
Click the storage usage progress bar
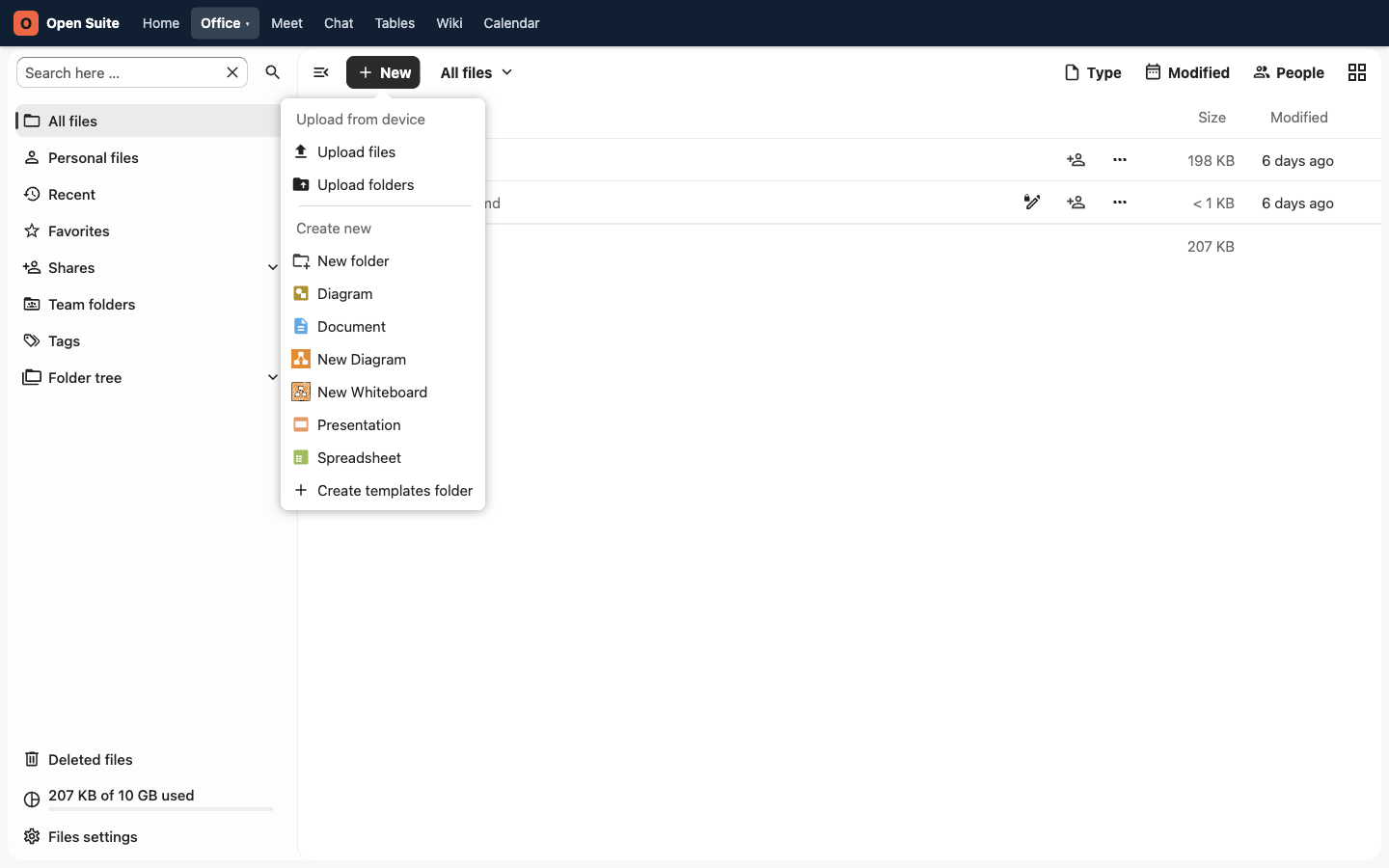point(160,809)
